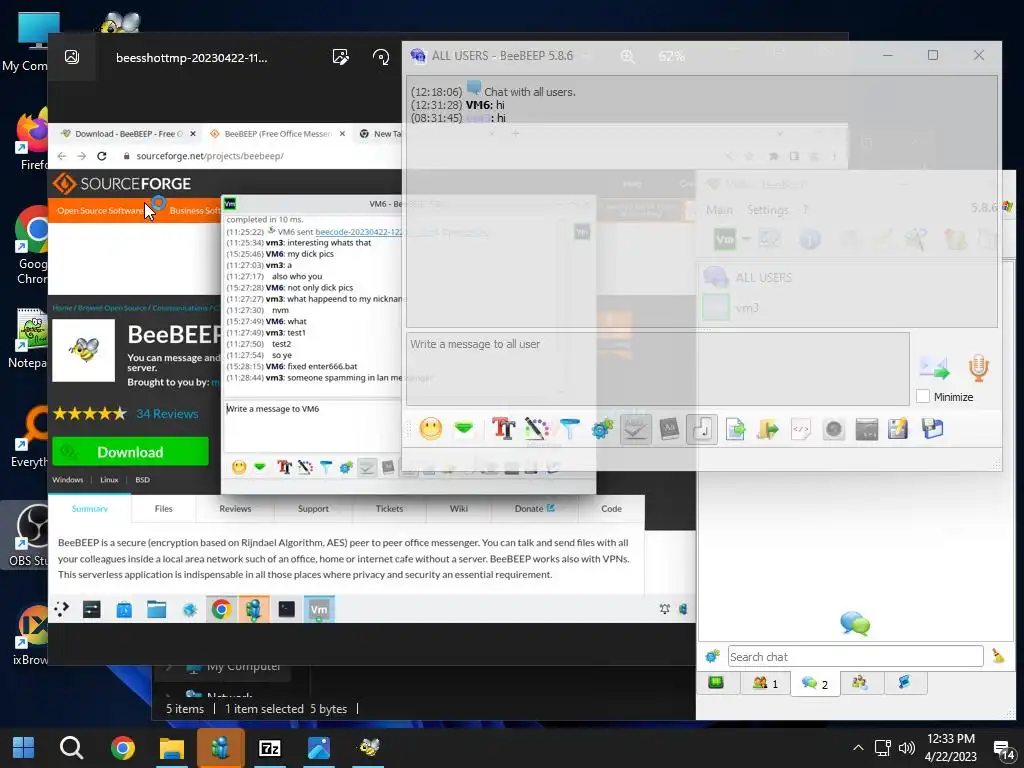Switch to groups tab in BeeBEEP main window
The height and width of the screenshot is (768, 1024).
pyautogui.click(x=860, y=683)
